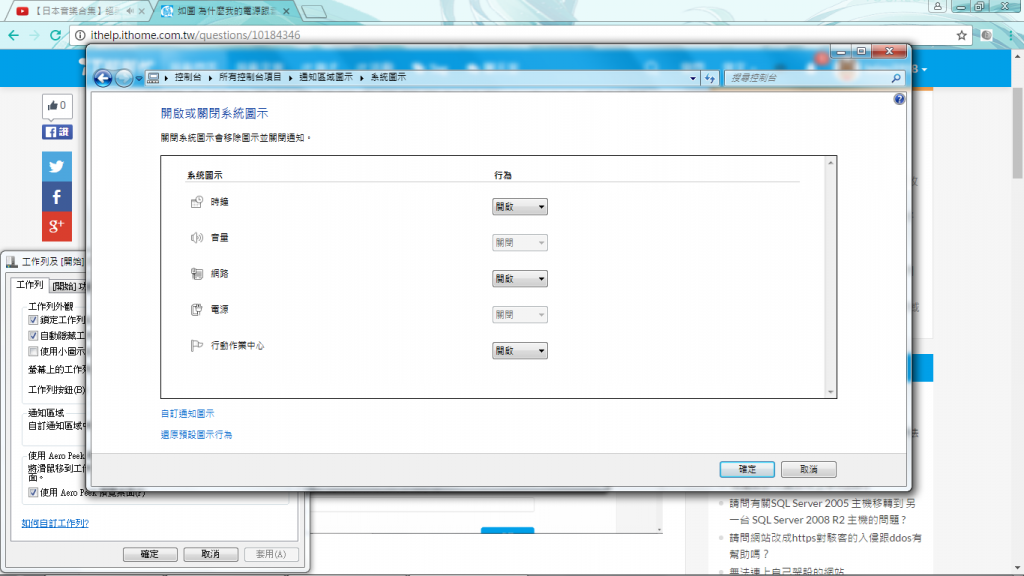Click the Chrome back arrow
Screen dimensions: 1024x576
pos(14,35)
